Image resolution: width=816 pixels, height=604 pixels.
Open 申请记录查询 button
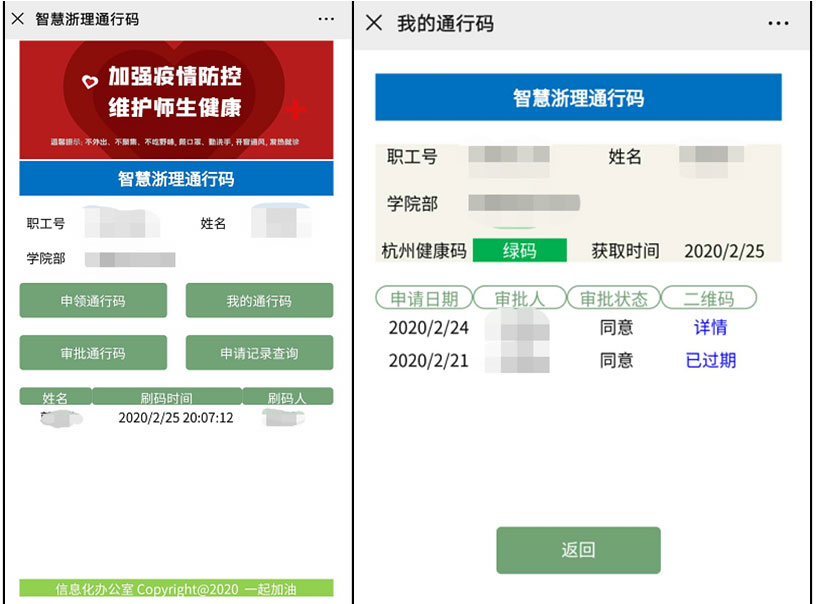pos(259,353)
